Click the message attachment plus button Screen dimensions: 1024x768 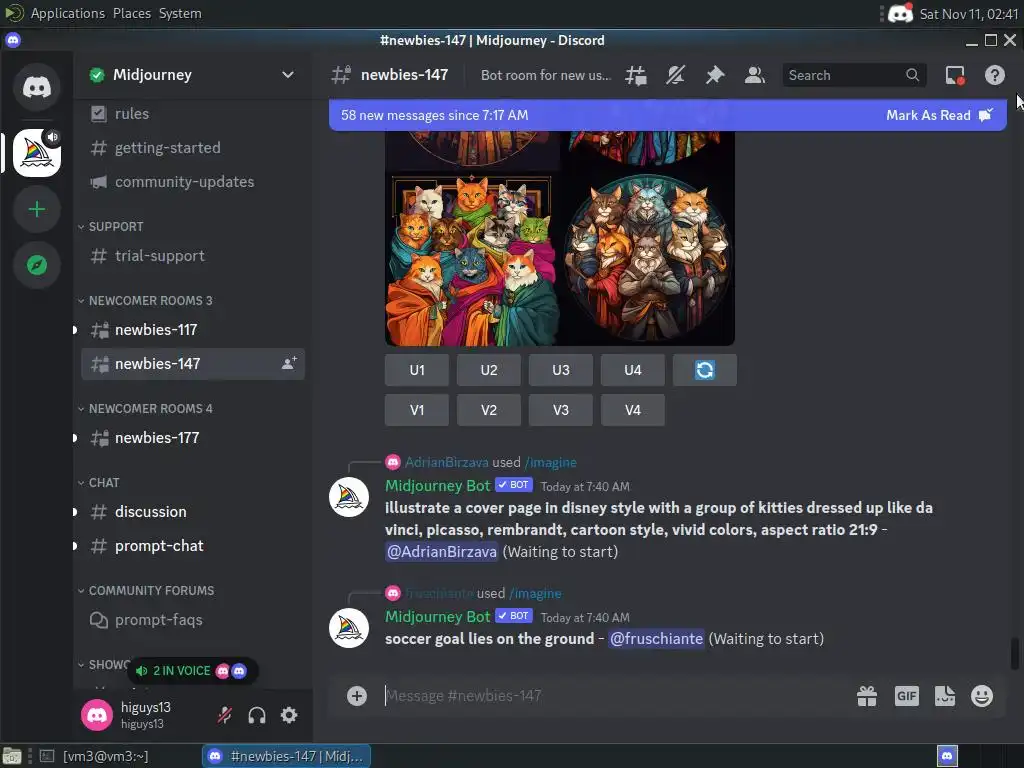[357, 696]
